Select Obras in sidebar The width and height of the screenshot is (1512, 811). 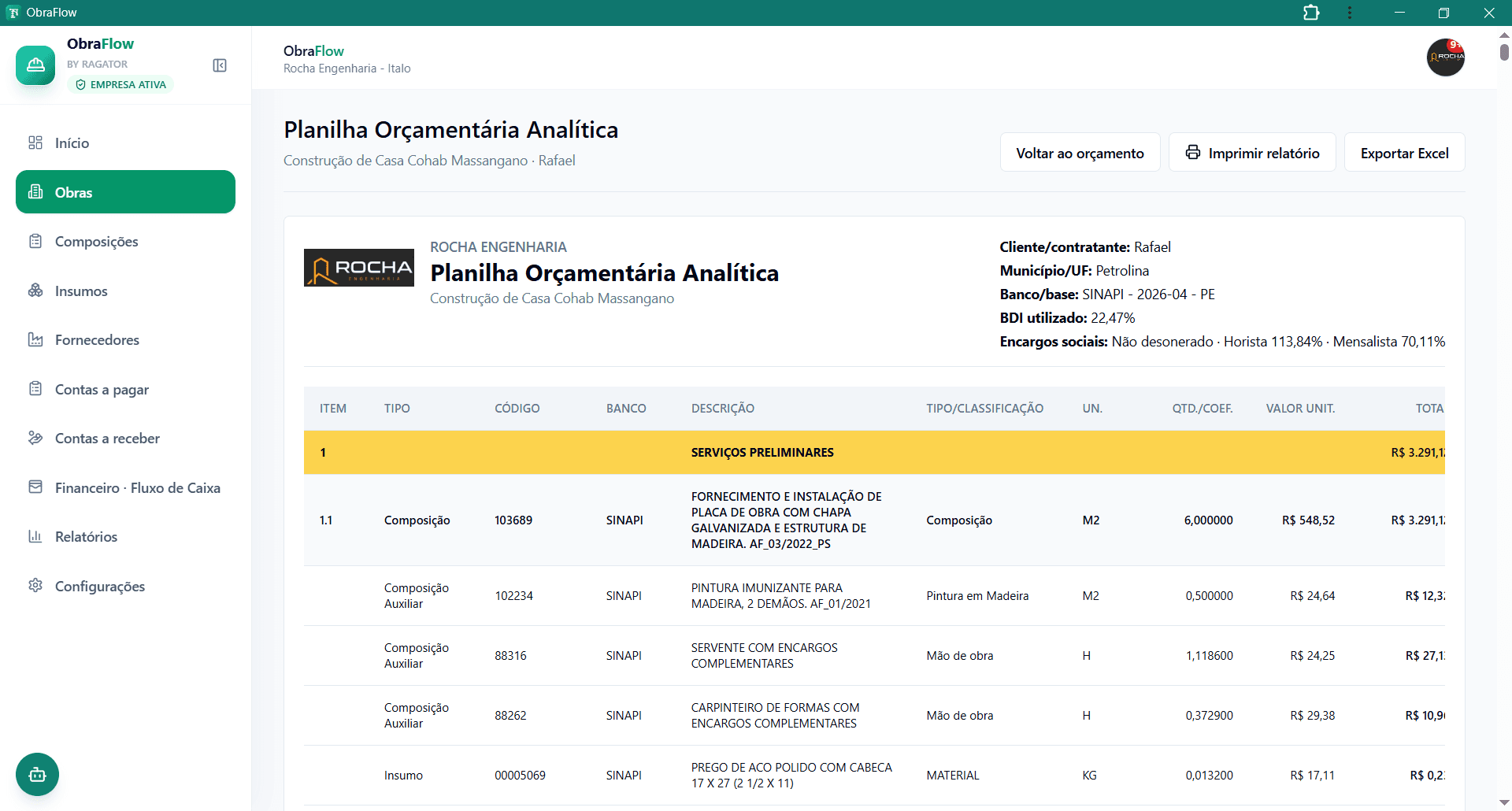pos(125,192)
